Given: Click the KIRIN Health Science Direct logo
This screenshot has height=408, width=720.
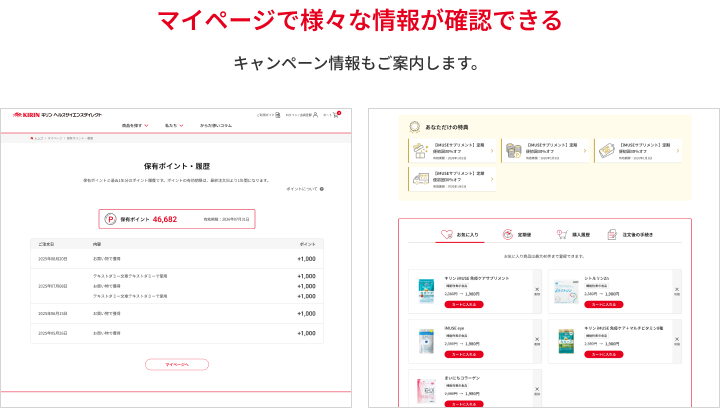Looking at the screenshot, I should pyautogui.click(x=57, y=115).
